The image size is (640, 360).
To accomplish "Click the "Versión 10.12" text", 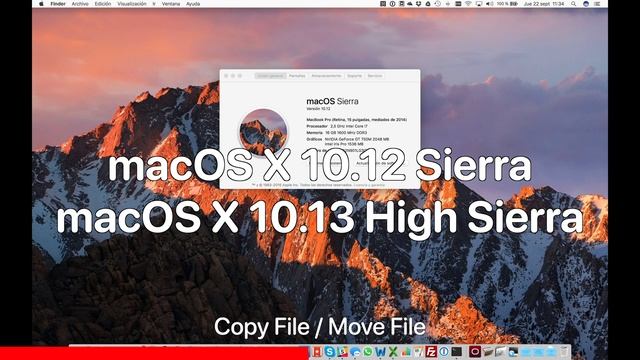I will [x=318, y=109].
